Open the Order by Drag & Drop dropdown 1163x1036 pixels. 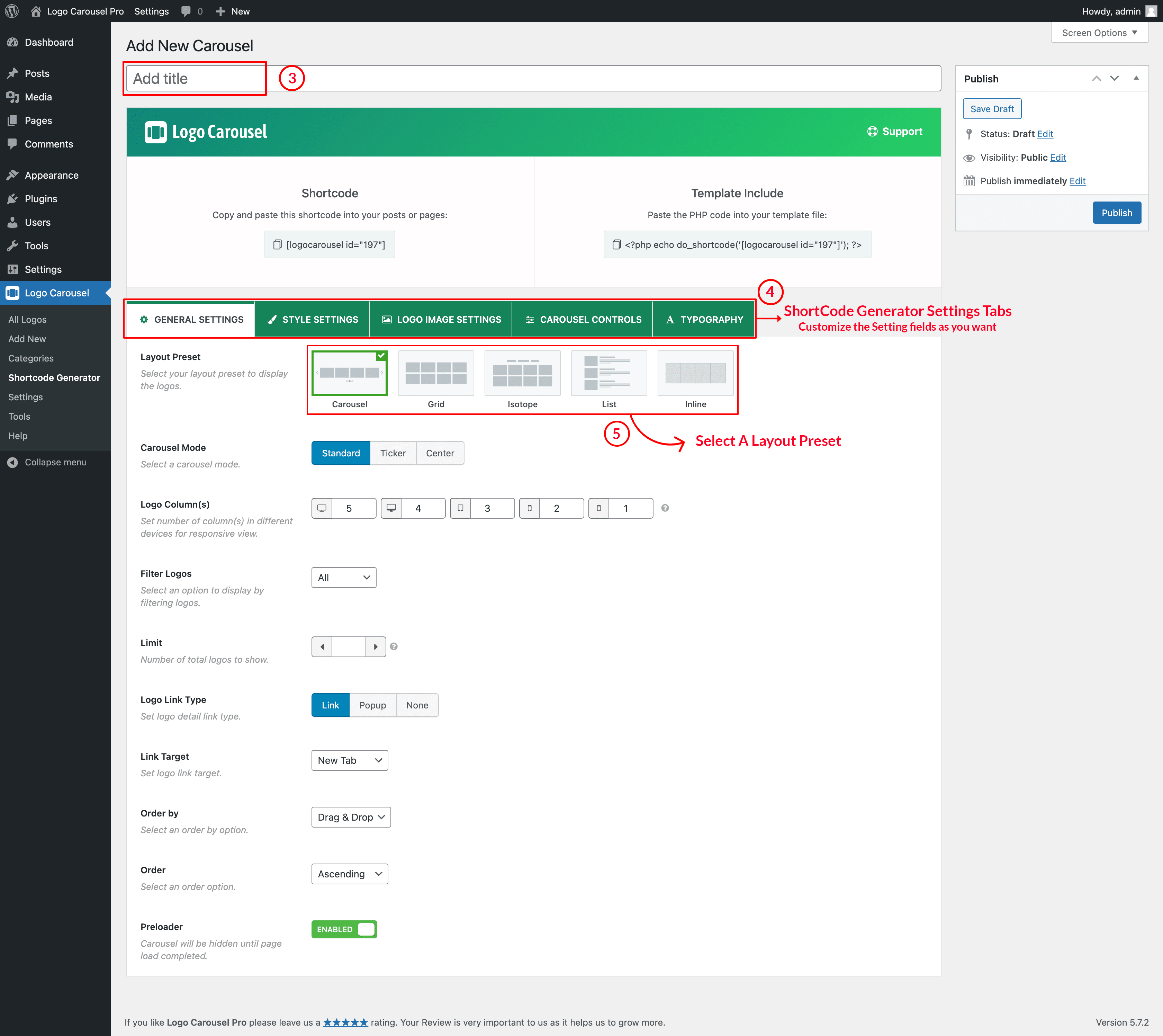coord(351,818)
